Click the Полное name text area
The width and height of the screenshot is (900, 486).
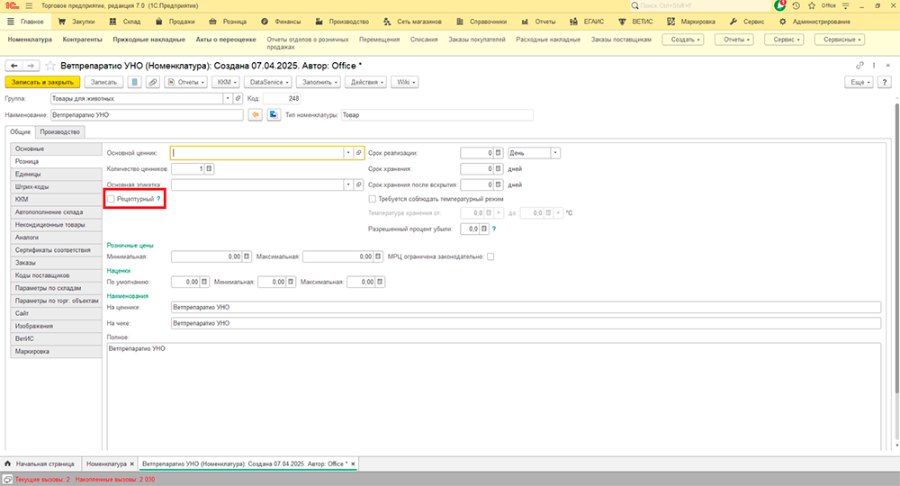click(494, 396)
